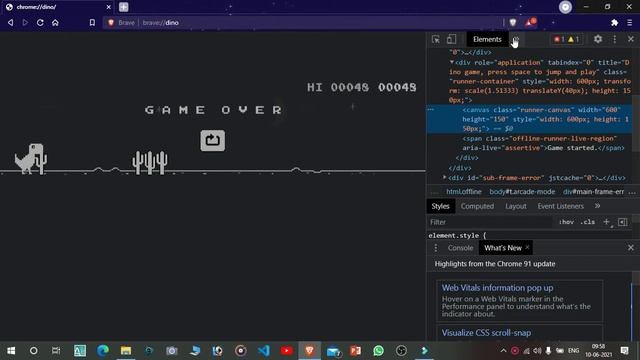Viewport: 640px width, 360px height.
Task: Open DevTools settings gear
Action: 598,39
